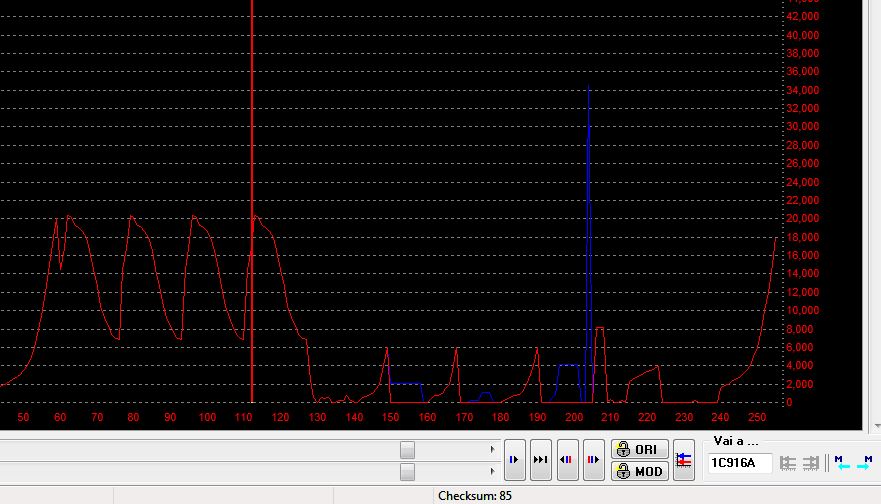Click the Vai a ... label
The image size is (881, 504).
pyautogui.click(x=735, y=441)
